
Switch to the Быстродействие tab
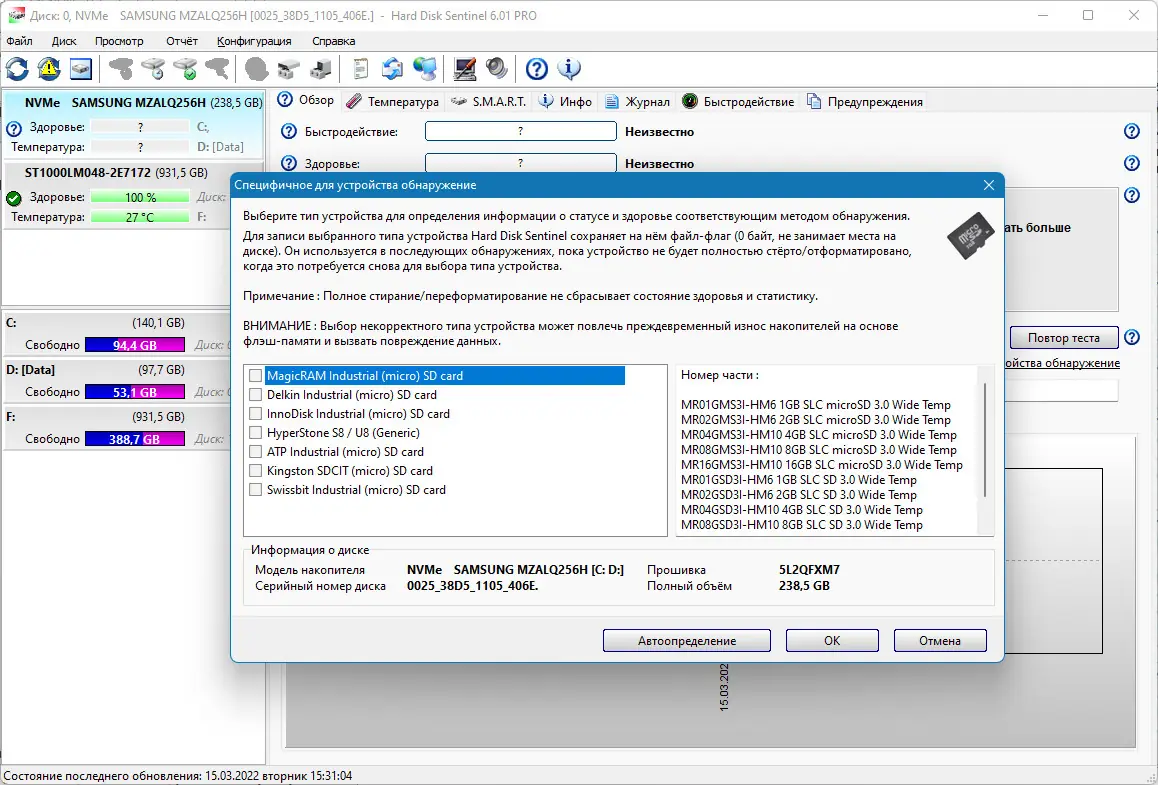739,102
